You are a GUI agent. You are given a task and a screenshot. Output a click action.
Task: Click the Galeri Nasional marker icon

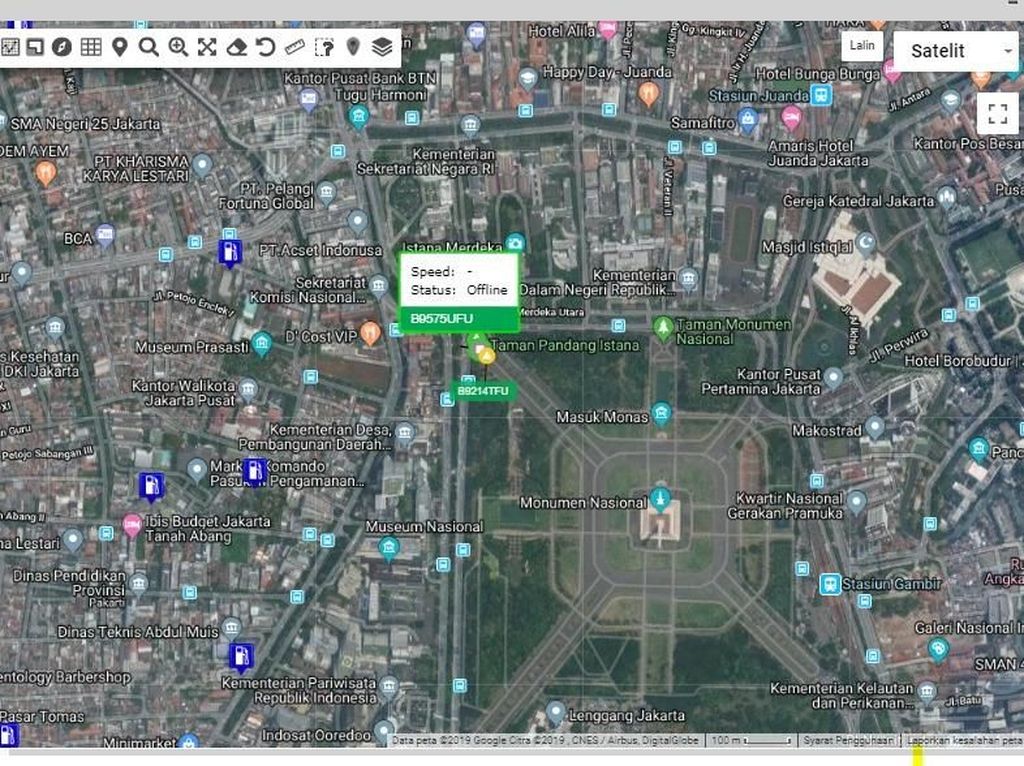click(938, 650)
